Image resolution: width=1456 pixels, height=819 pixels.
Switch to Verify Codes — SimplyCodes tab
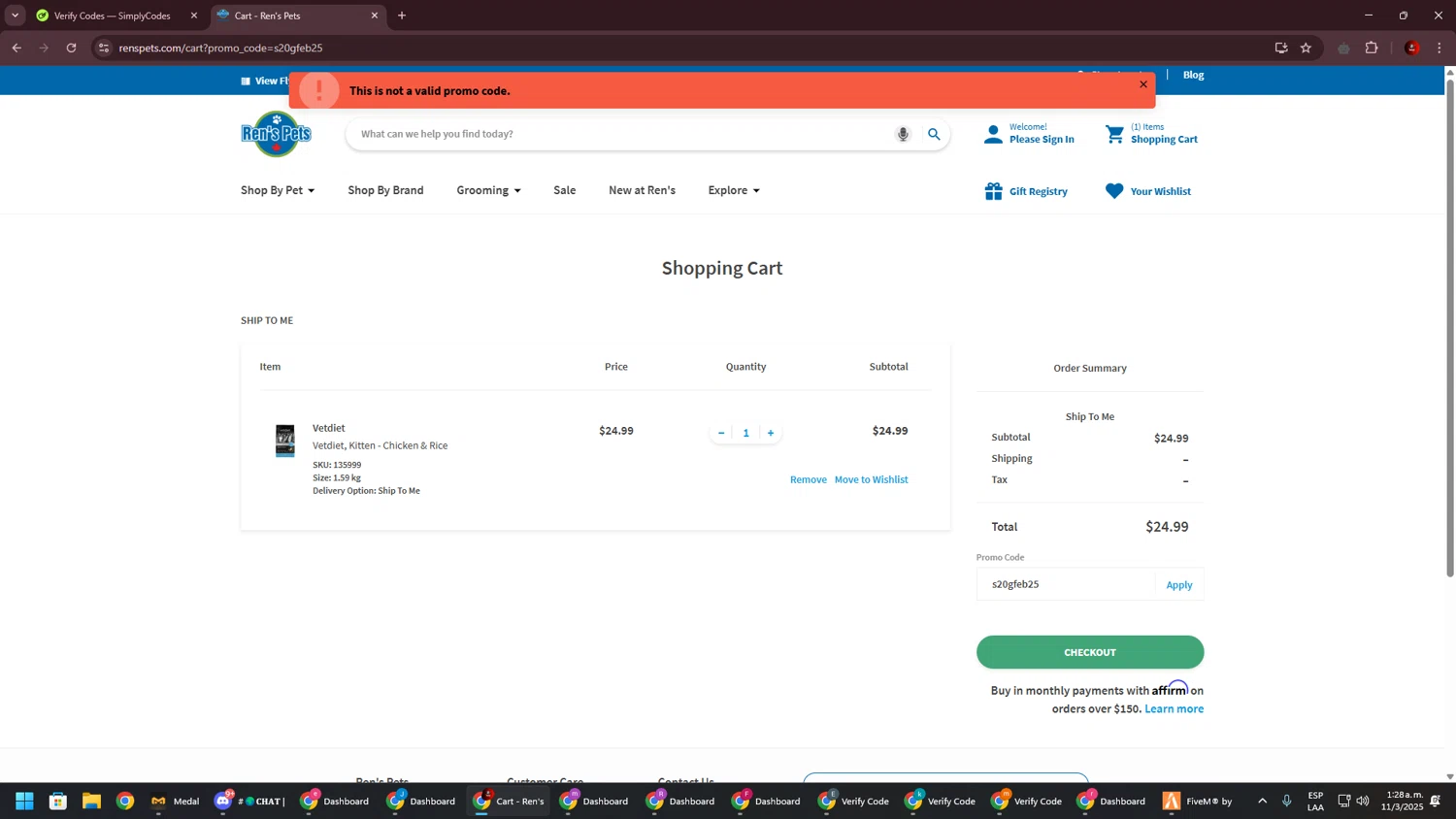click(x=112, y=16)
